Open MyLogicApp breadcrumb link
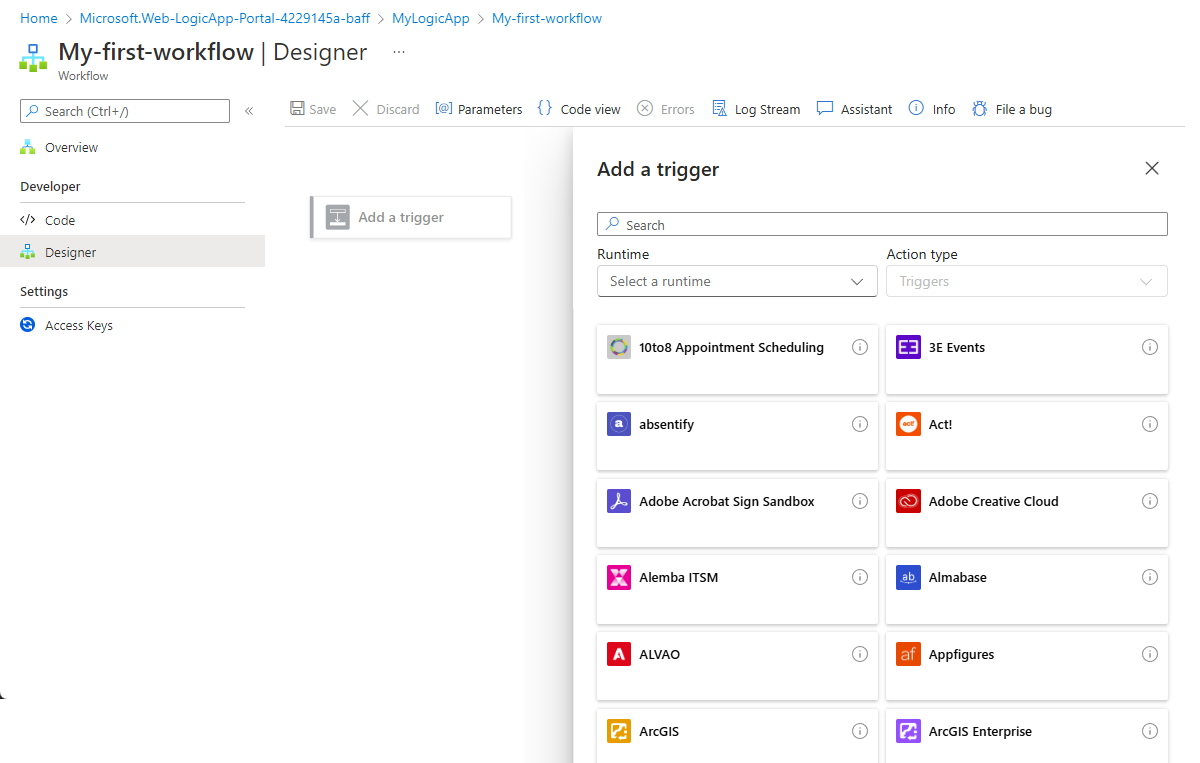This screenshot has width=1200, height=763. [431, 18]
